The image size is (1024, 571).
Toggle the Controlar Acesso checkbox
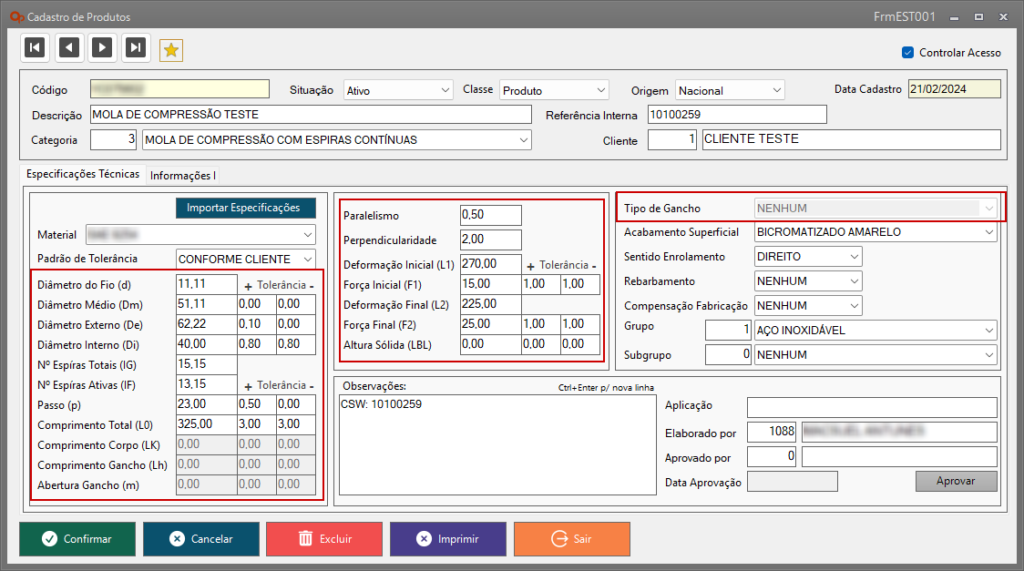pyautogui.click(x=908, y=53)
